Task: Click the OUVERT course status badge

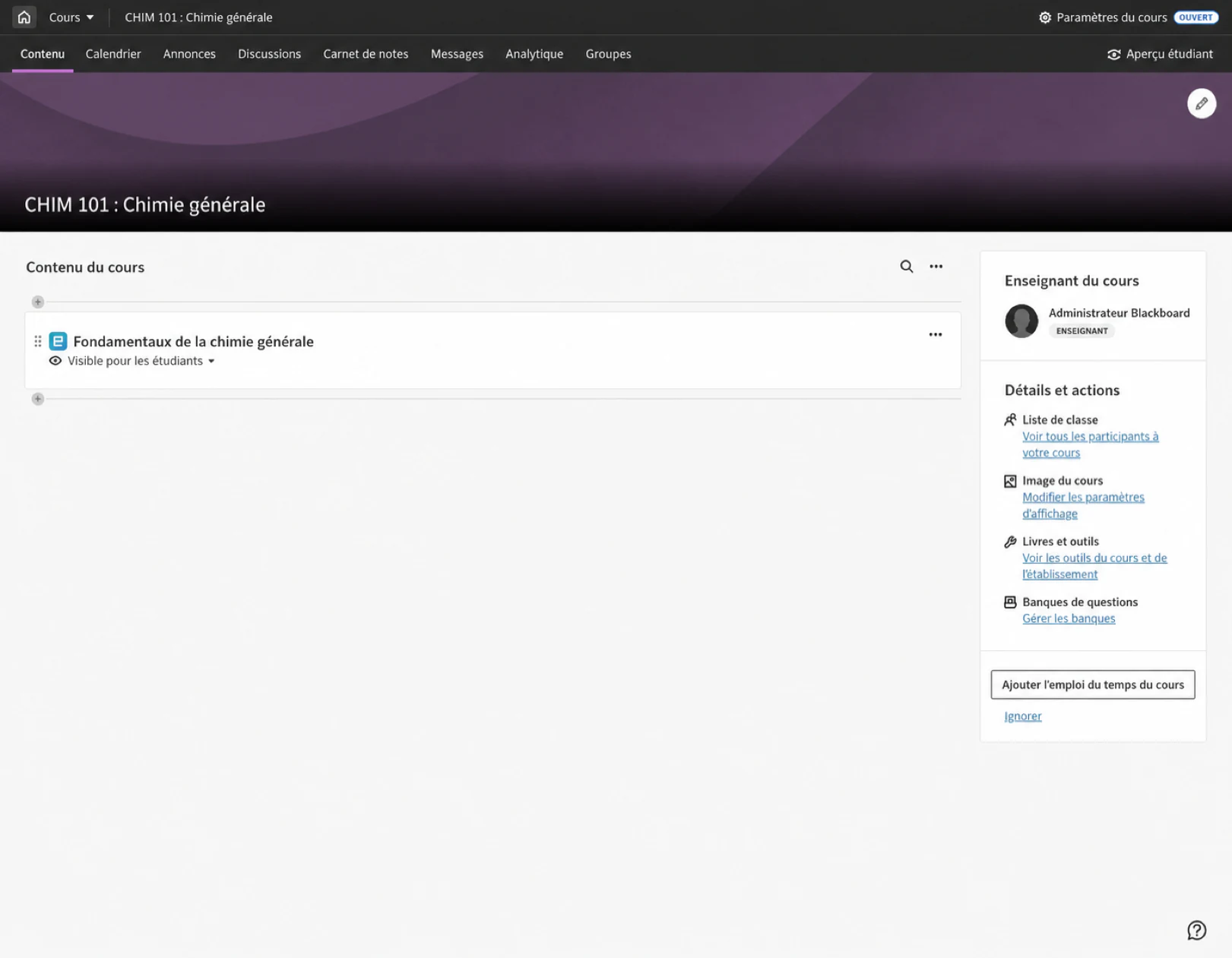Action: click(x=1196, y=17)
